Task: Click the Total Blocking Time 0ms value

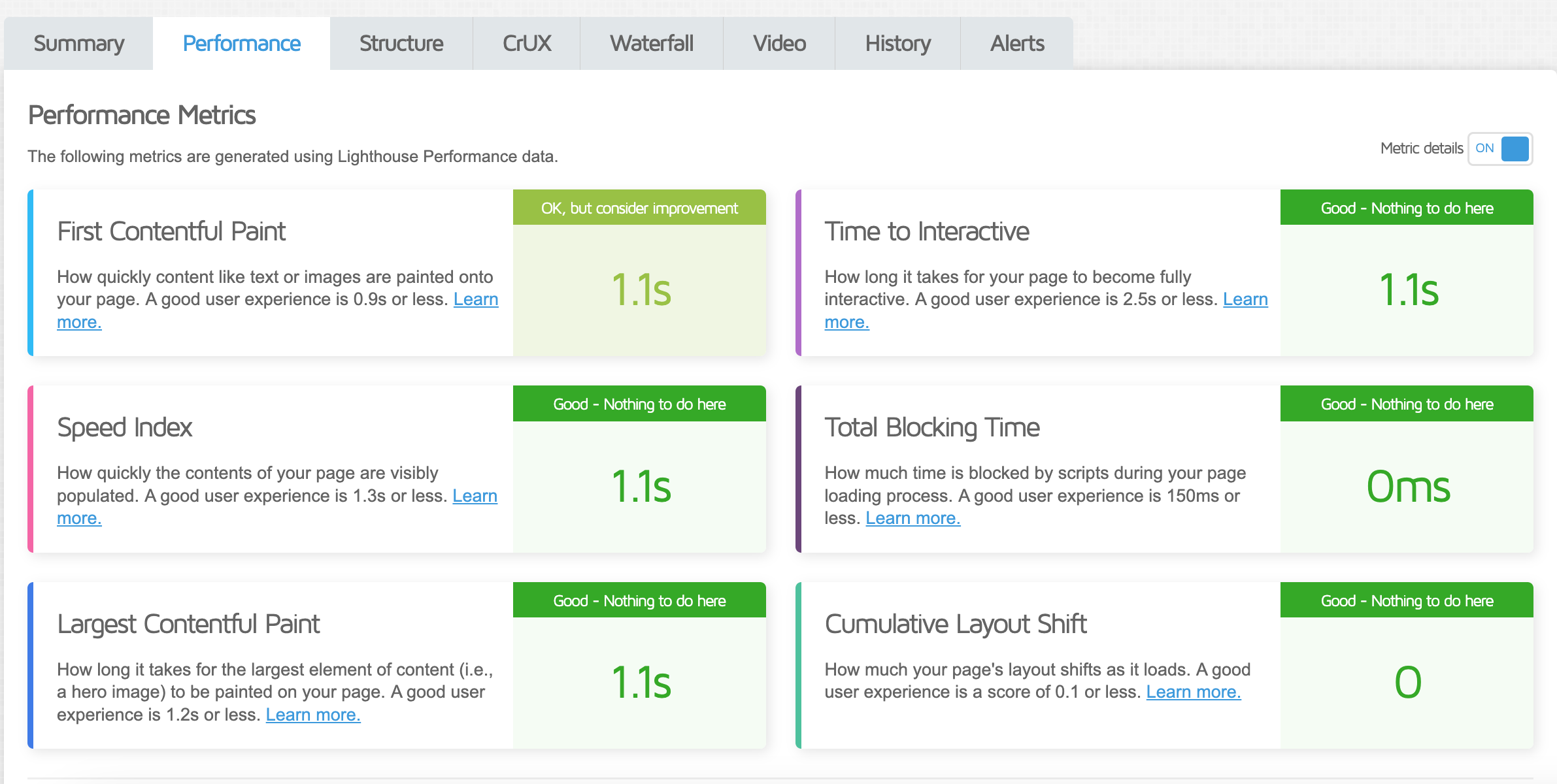Action: [1407, 487]
